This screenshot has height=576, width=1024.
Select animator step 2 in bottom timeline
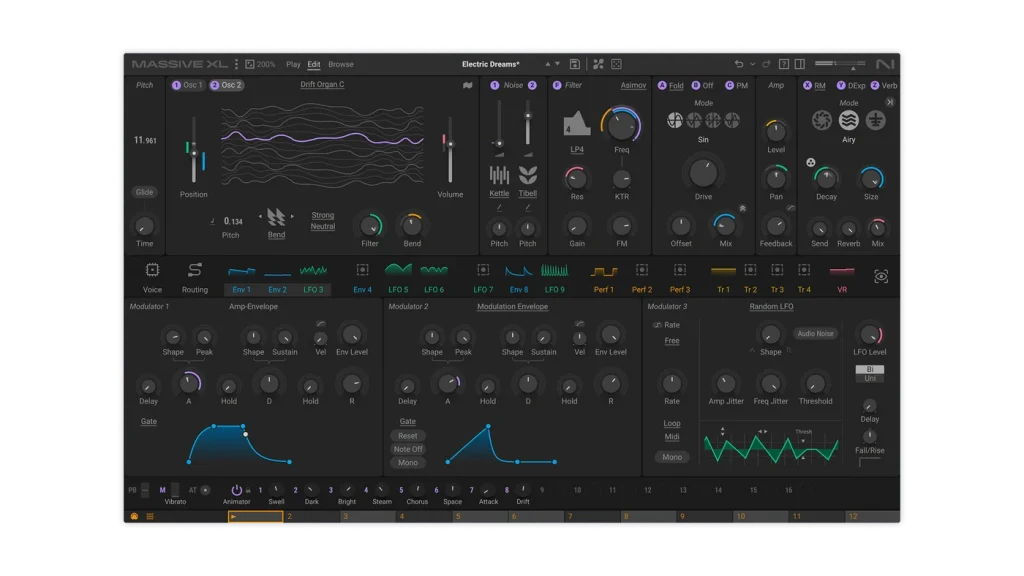(312, 517)
